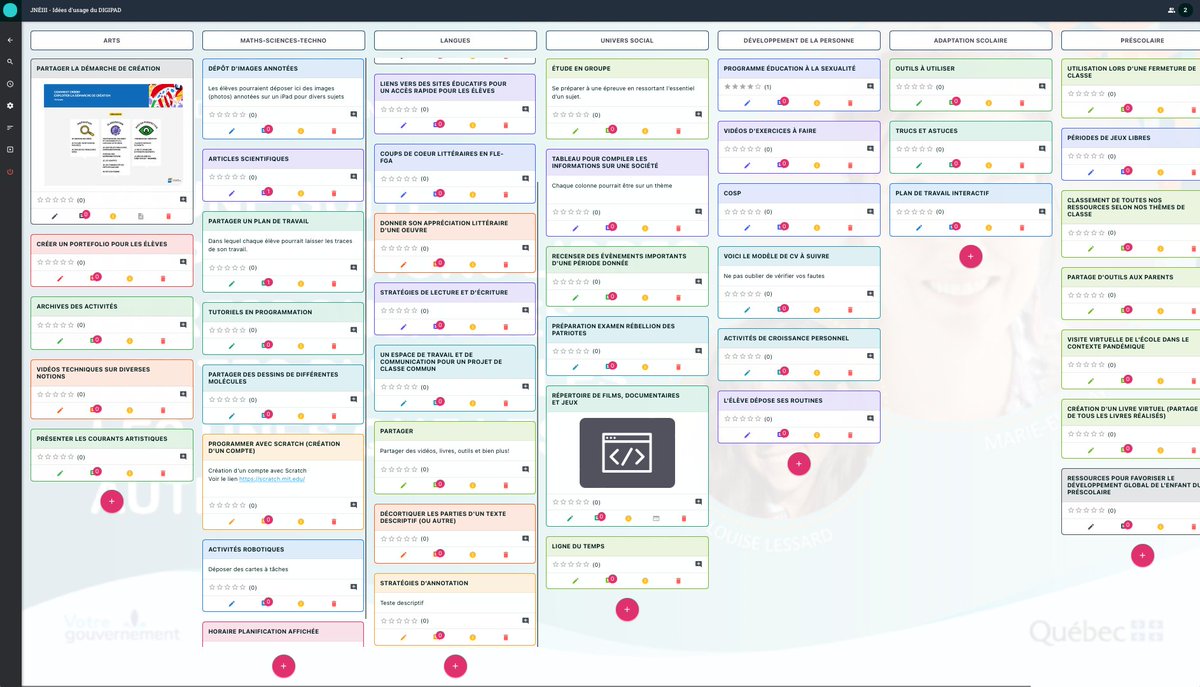Open the connected users icon at top right
1200x687 pixels.
click(x=1171, y=10)
